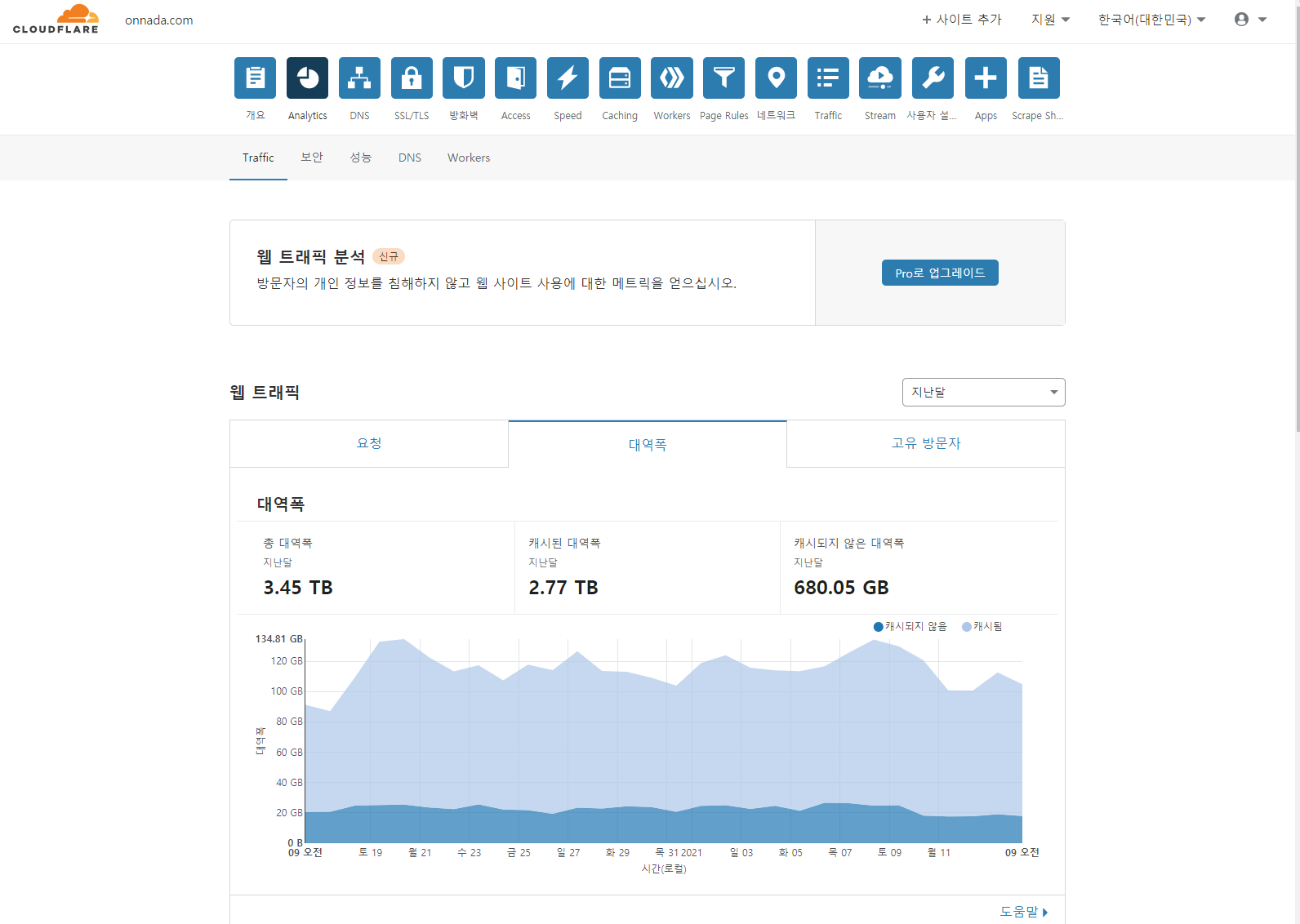Toggle the 캐시되지 않음 legend series
1300x924 pixels.
click(910, 627)
